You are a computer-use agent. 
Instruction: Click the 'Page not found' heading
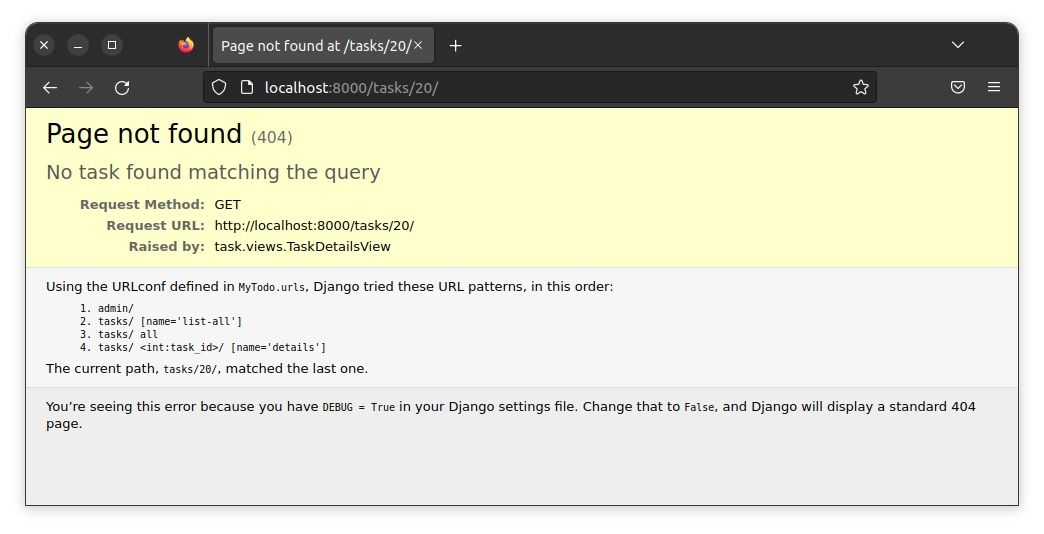pos(144,134)
